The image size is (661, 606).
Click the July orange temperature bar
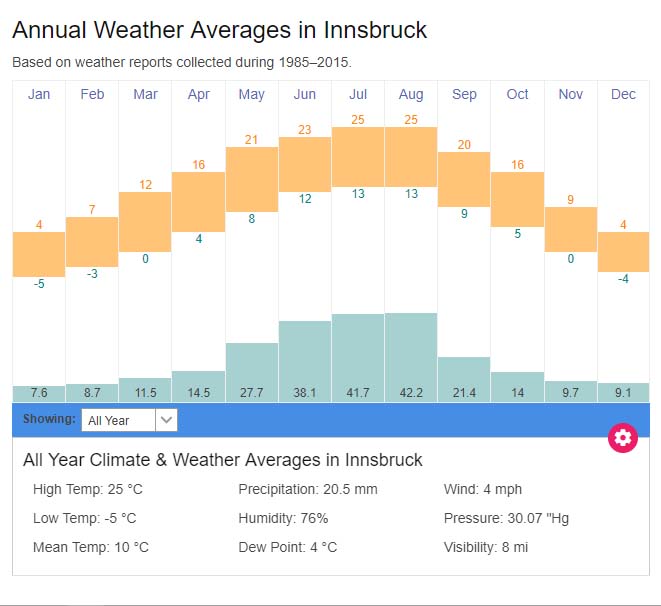coord(358,156)
